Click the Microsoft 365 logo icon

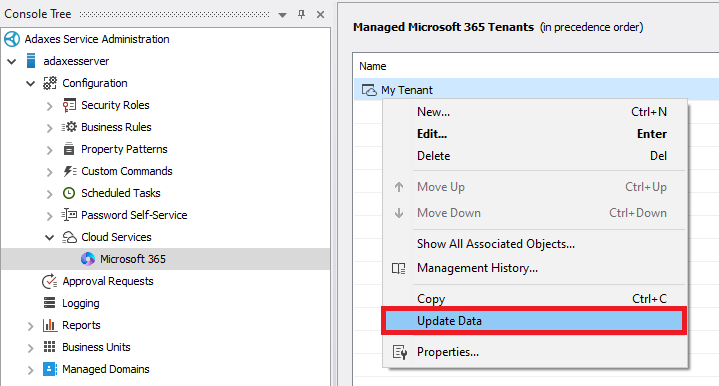pos(88,259)
